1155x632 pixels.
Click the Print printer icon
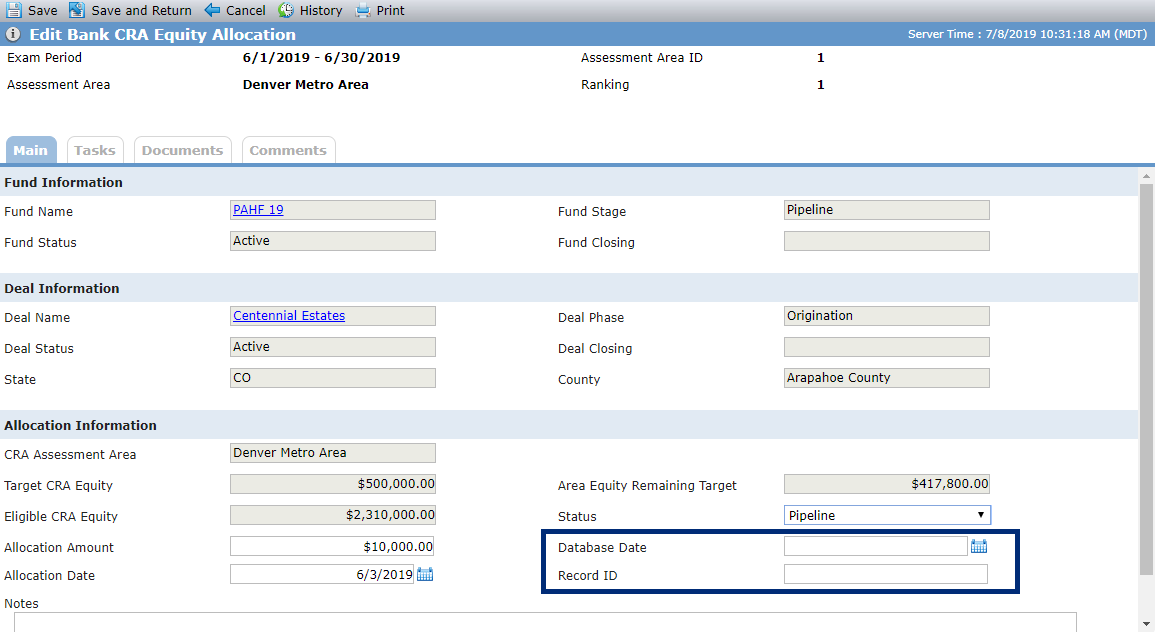(x=362, y=10)
